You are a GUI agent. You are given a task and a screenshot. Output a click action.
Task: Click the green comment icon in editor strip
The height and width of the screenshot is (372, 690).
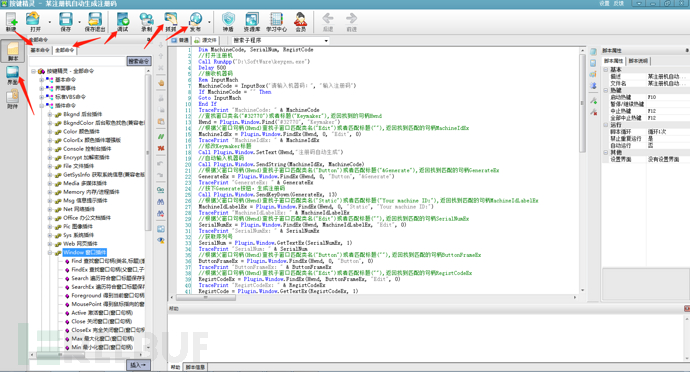(161, 137)
